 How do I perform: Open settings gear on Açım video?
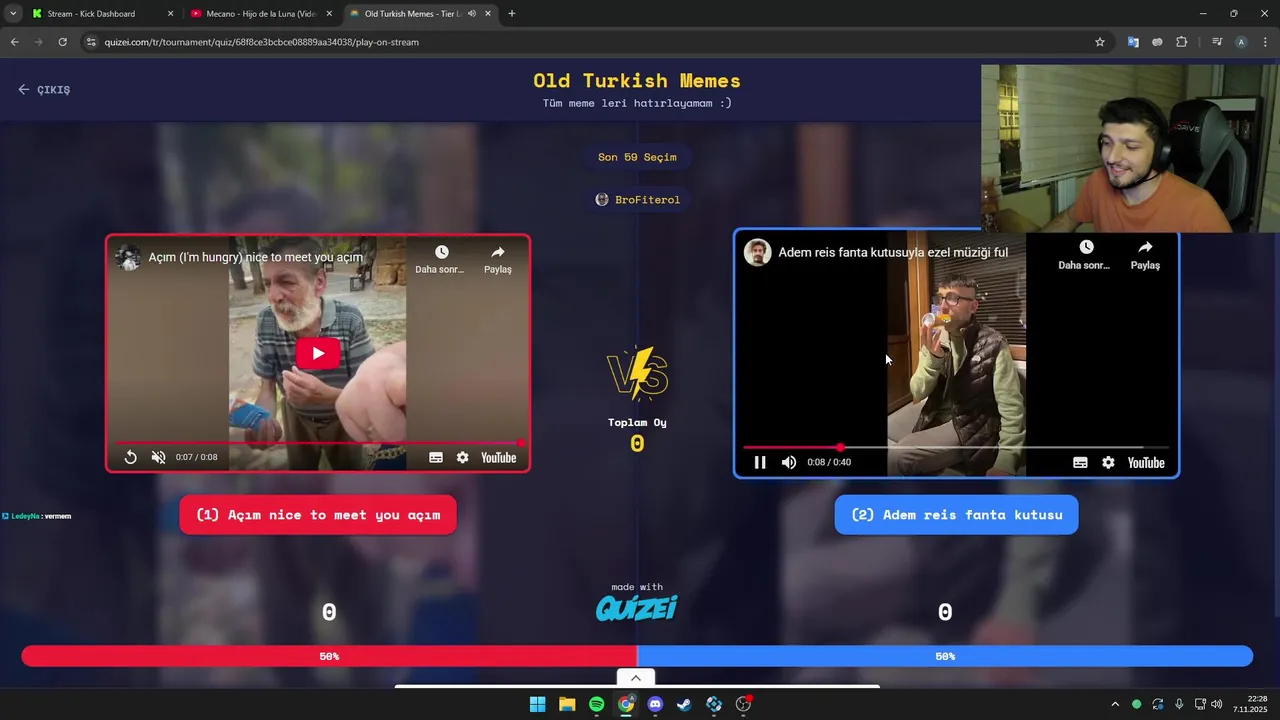pos(462,457)
